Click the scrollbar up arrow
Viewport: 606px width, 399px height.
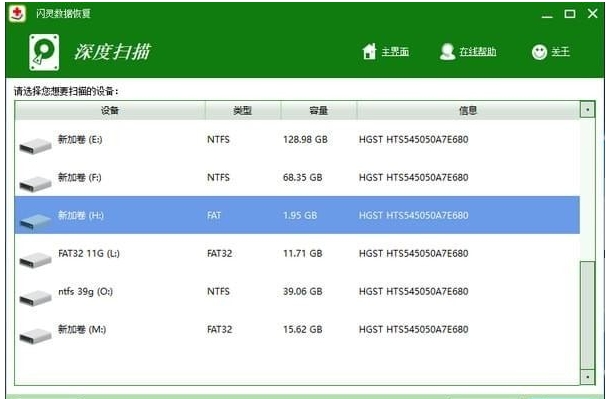(587, 110)
